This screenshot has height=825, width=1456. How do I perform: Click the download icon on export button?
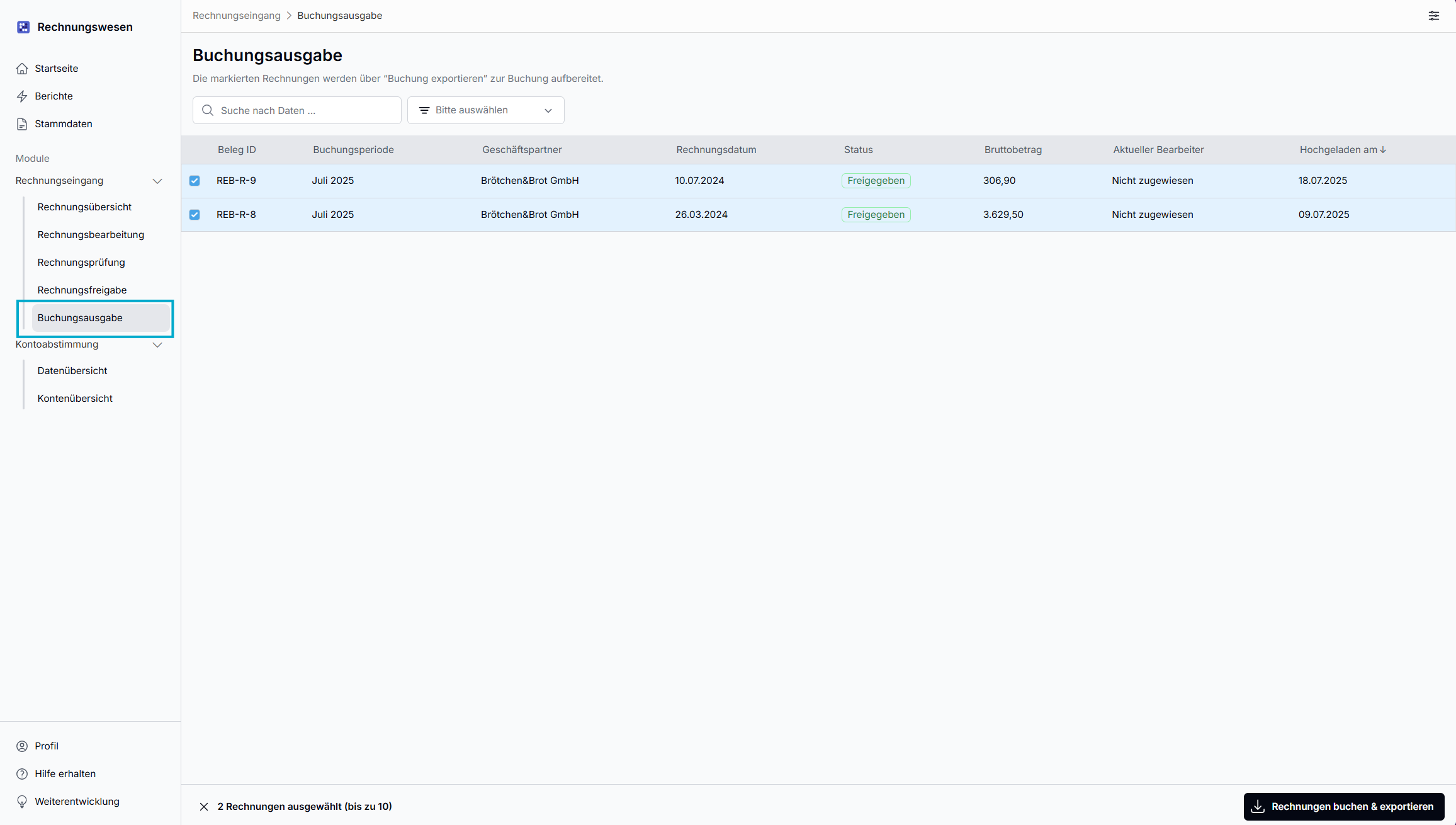pyautogui.click(x=1258, y=807)
